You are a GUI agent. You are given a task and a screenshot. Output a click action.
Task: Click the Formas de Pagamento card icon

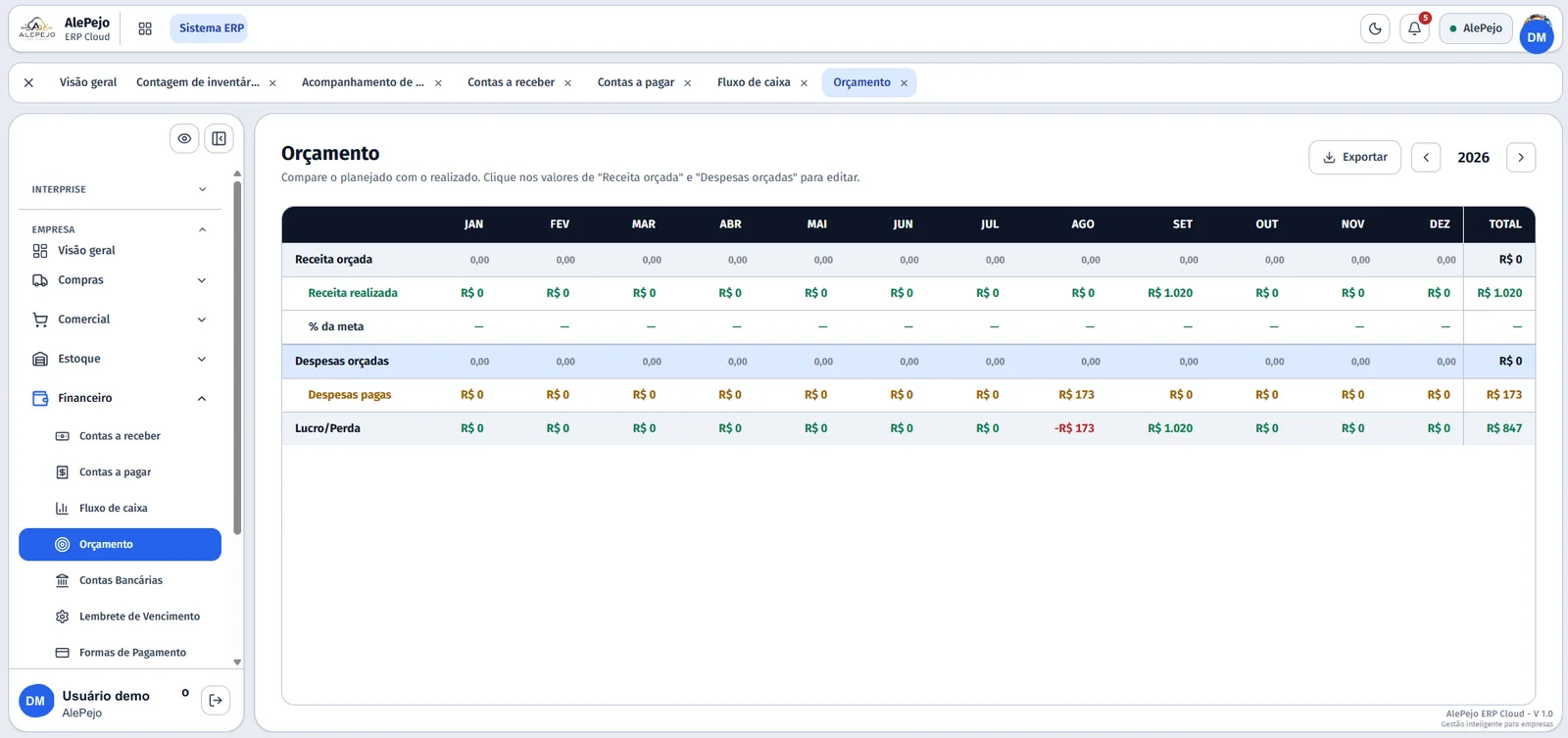[x=62, y=653]
